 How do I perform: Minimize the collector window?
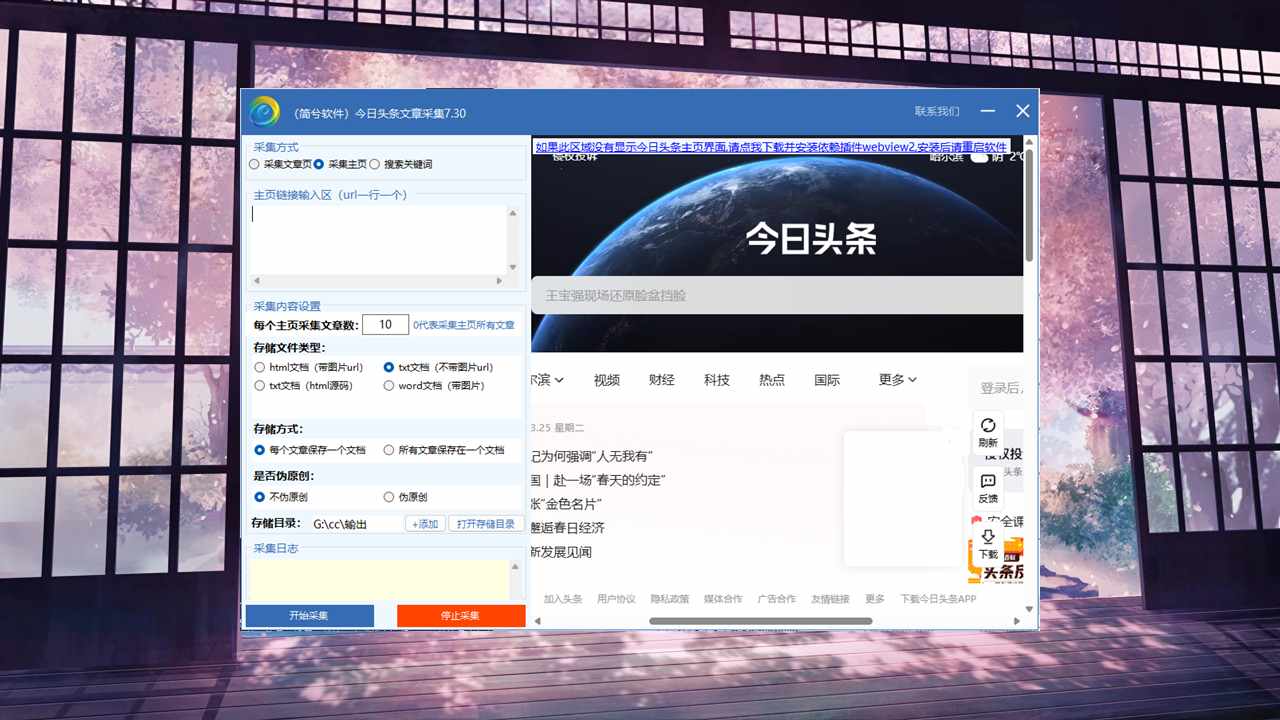(x=988, y=111)
